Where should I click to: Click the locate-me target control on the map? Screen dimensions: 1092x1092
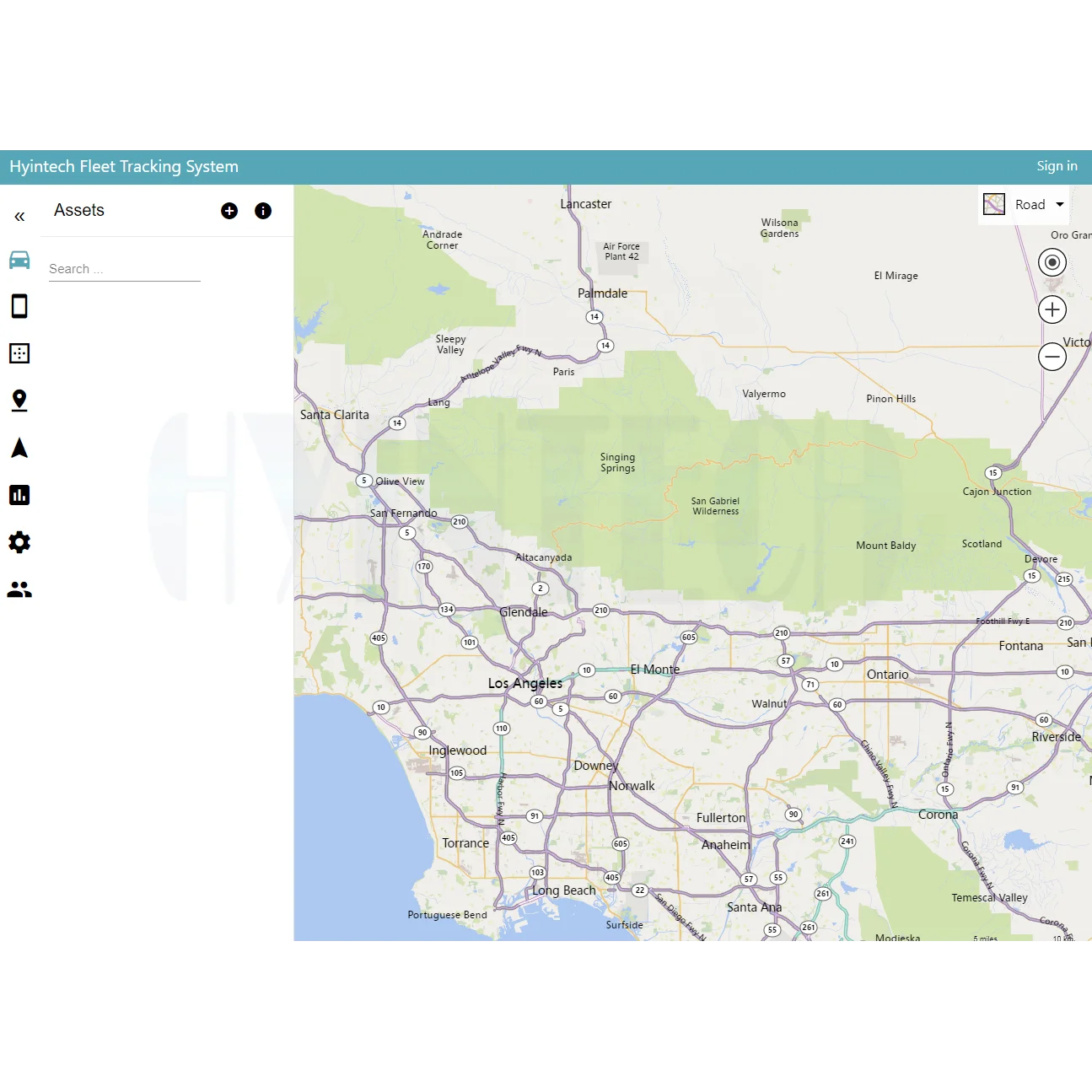coord(1052,262)
